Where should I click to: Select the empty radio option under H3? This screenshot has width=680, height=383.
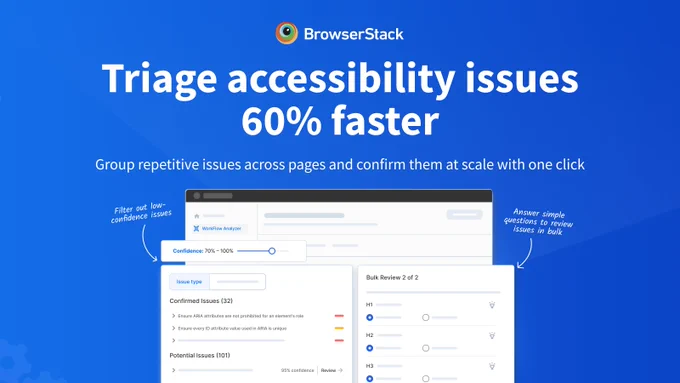tap(425, 379)
